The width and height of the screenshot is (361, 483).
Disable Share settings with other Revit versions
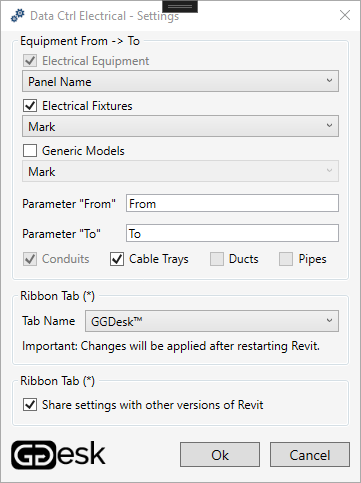(x=30, y=405)
